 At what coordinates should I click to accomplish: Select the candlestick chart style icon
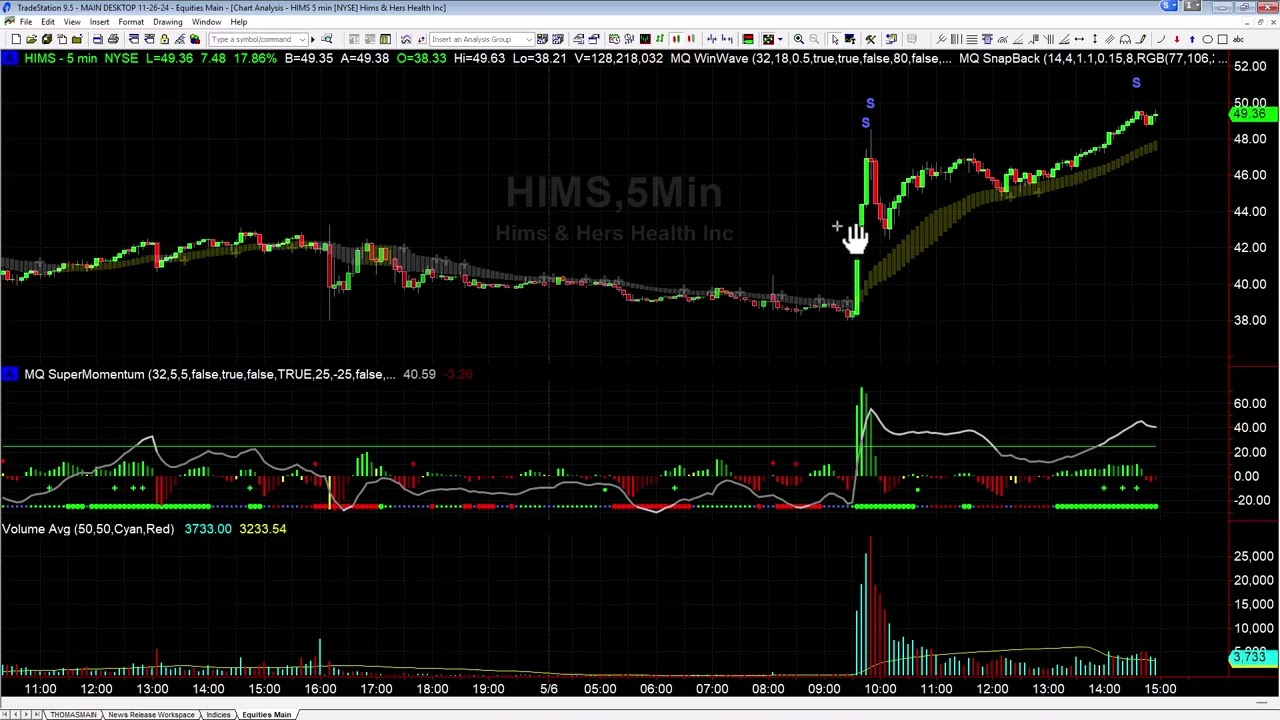click(x=676, y=39)
